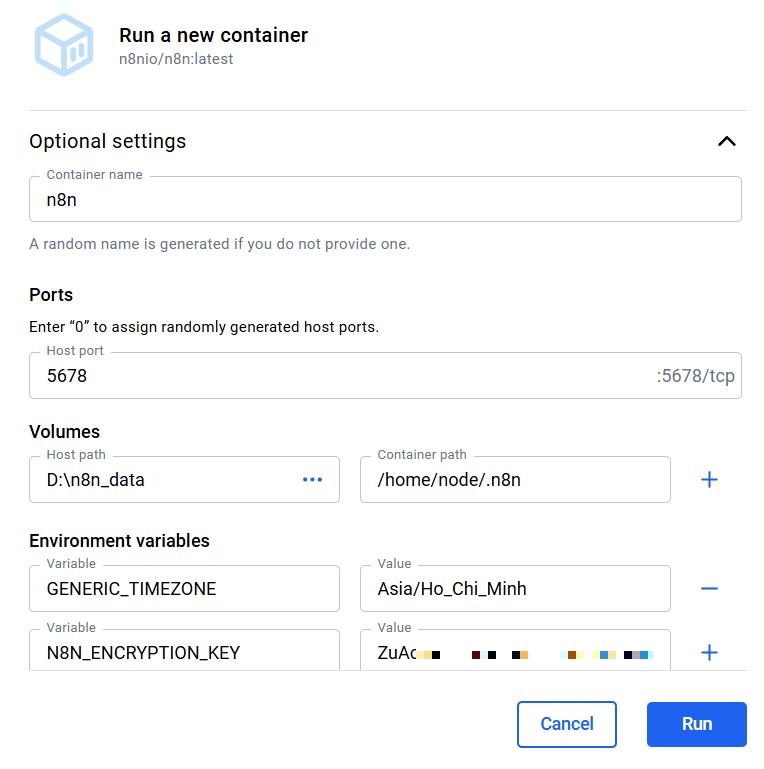Click the Run a new container title

pos(213,35)
